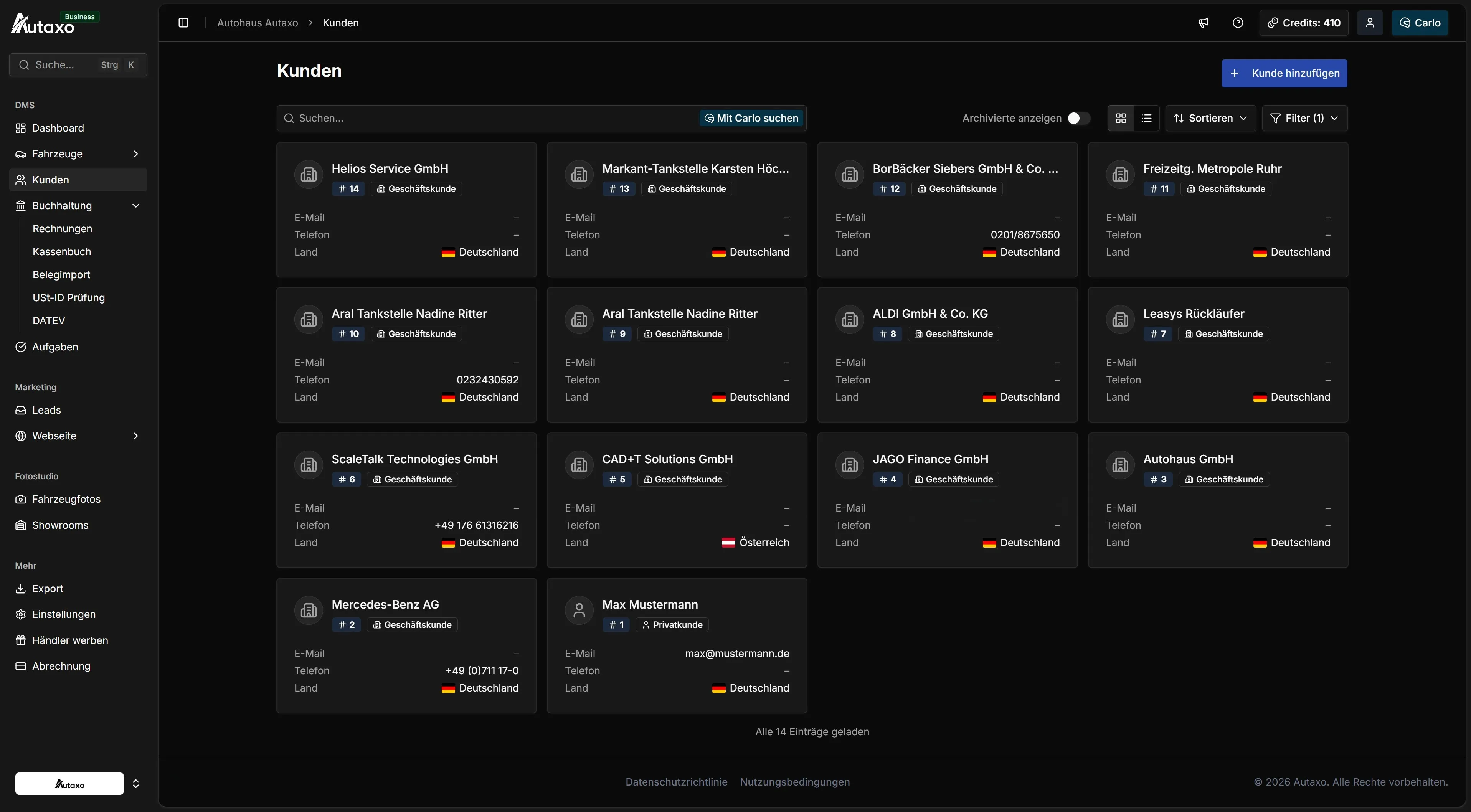Switch to grid view icon
Viewport: 1471px width, 812px height.
click(x=1120, y=118)
